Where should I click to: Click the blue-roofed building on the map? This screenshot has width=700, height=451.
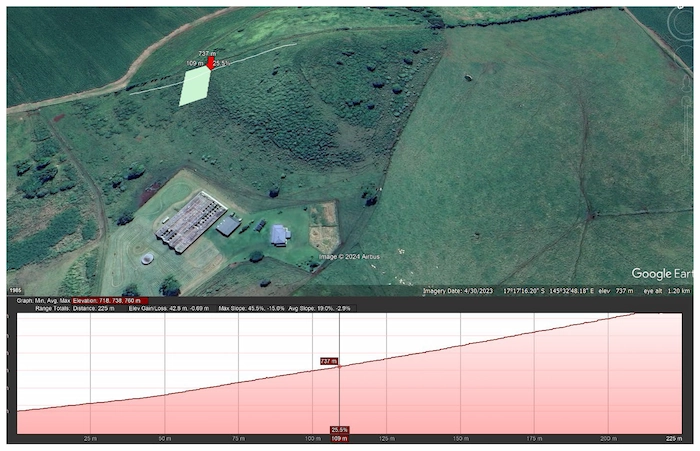point(280,235)
